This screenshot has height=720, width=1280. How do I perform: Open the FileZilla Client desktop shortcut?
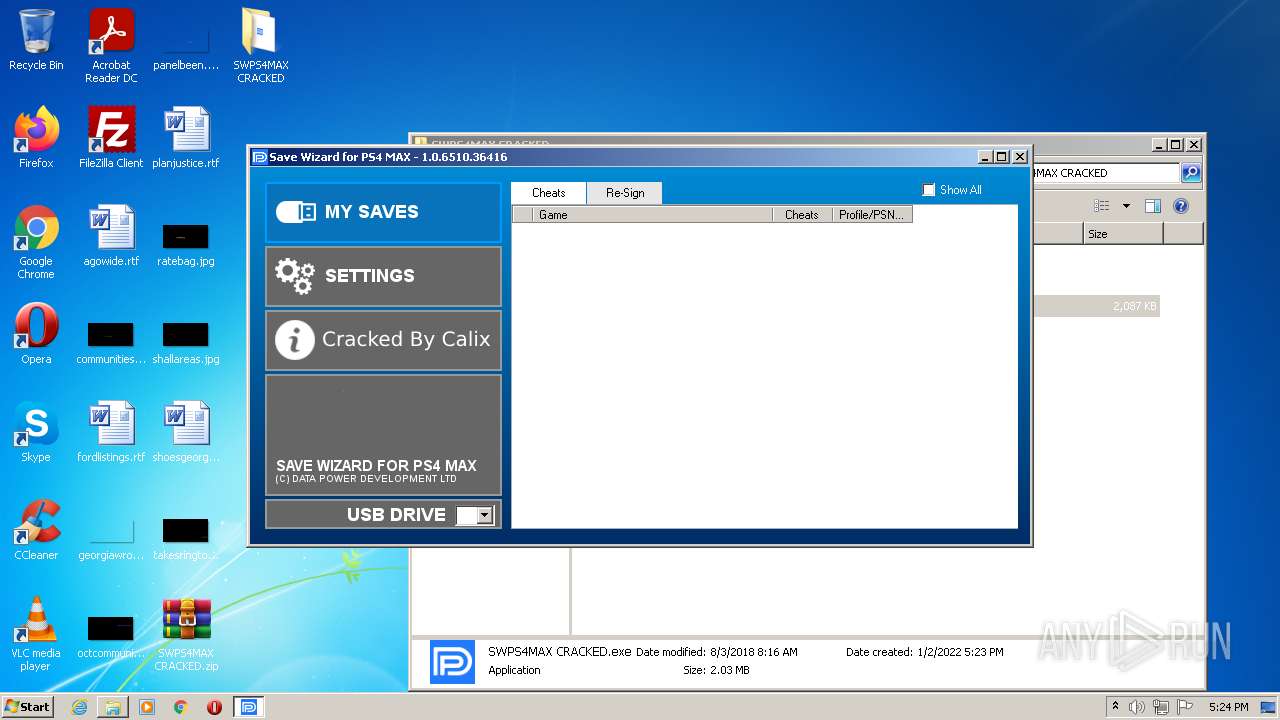[x=111, y=138]
